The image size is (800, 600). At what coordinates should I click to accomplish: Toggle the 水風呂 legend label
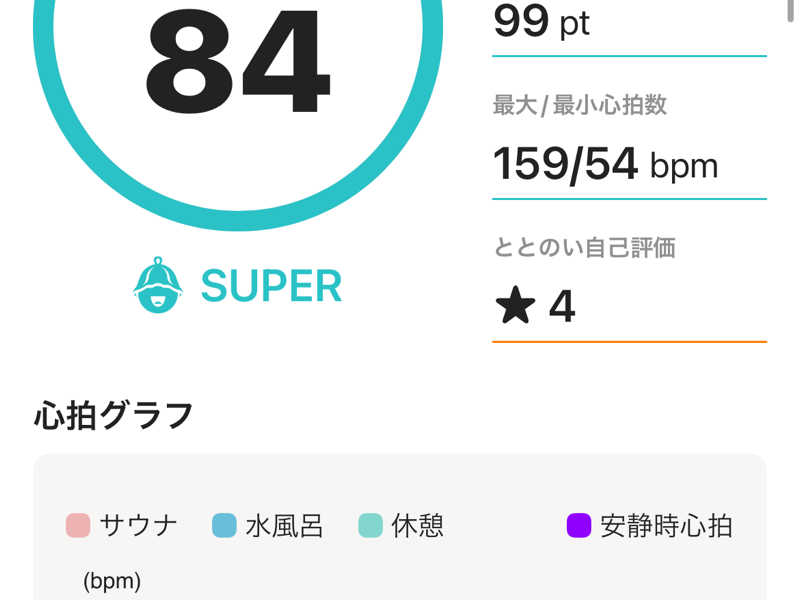[284, 526]
